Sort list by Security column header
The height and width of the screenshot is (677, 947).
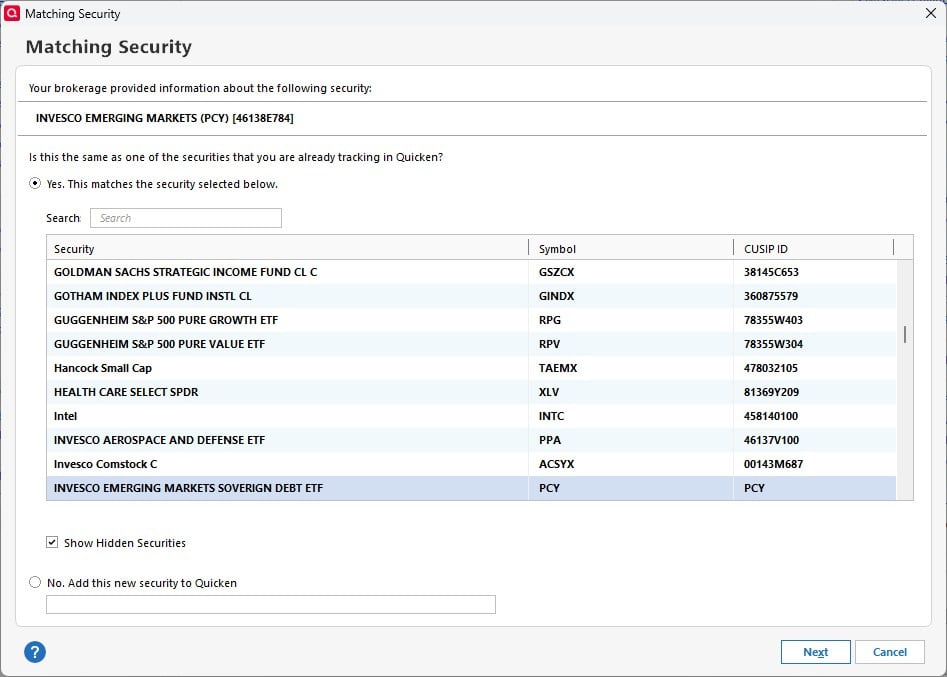pos(288,248)
